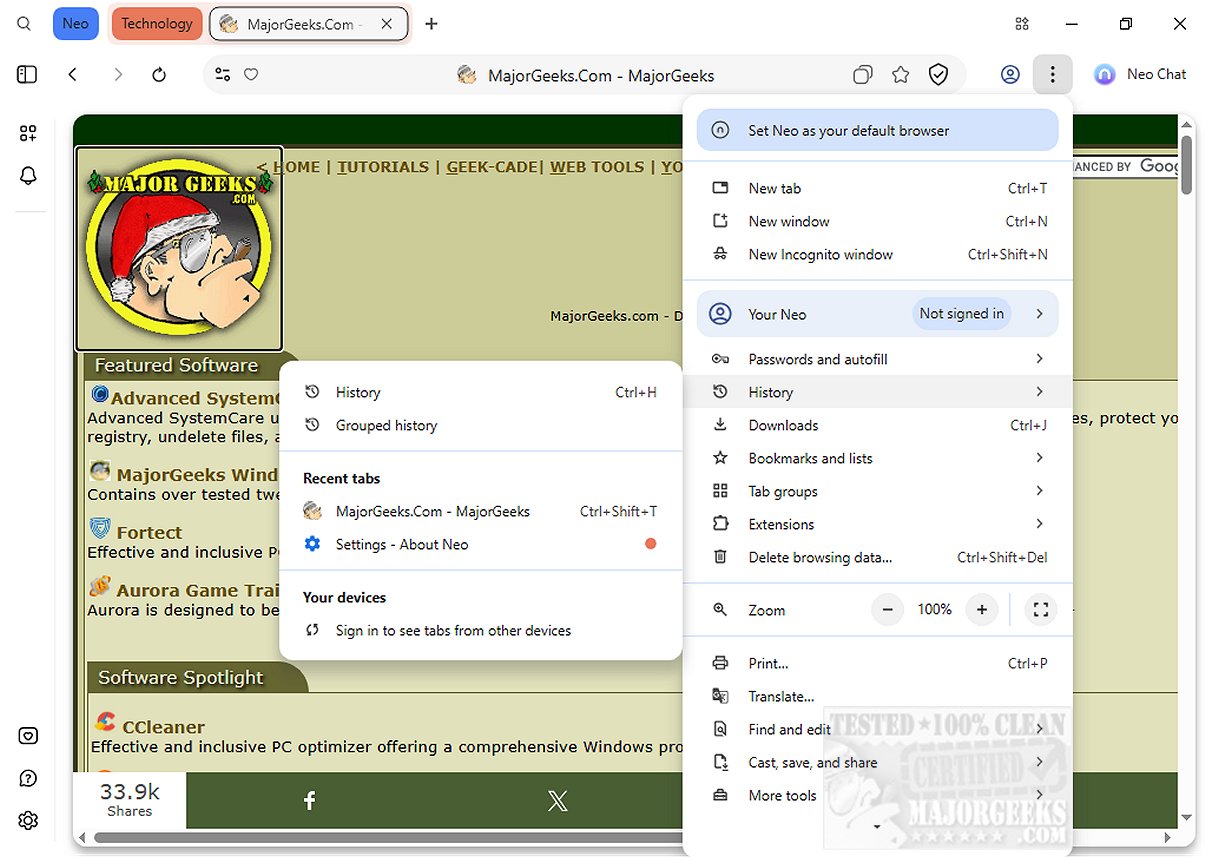Enter fullscreen via the zoom row icon
The width and height of the screenshot is (1205, 857).
(1040, 610)
